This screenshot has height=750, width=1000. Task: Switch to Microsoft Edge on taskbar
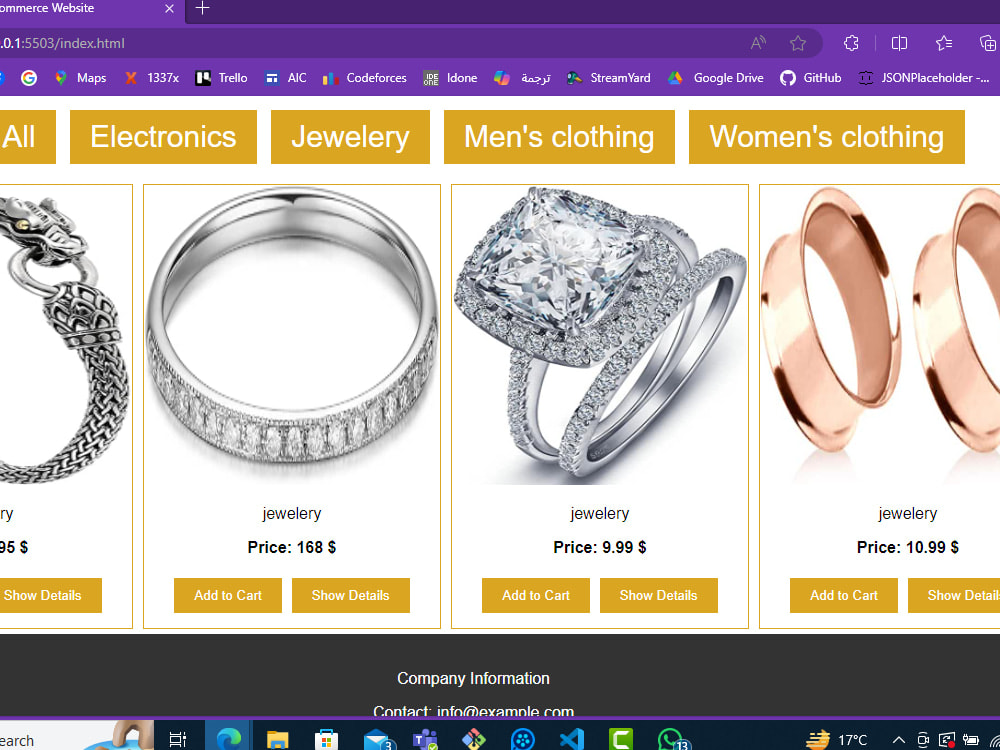tap(228, 739)
